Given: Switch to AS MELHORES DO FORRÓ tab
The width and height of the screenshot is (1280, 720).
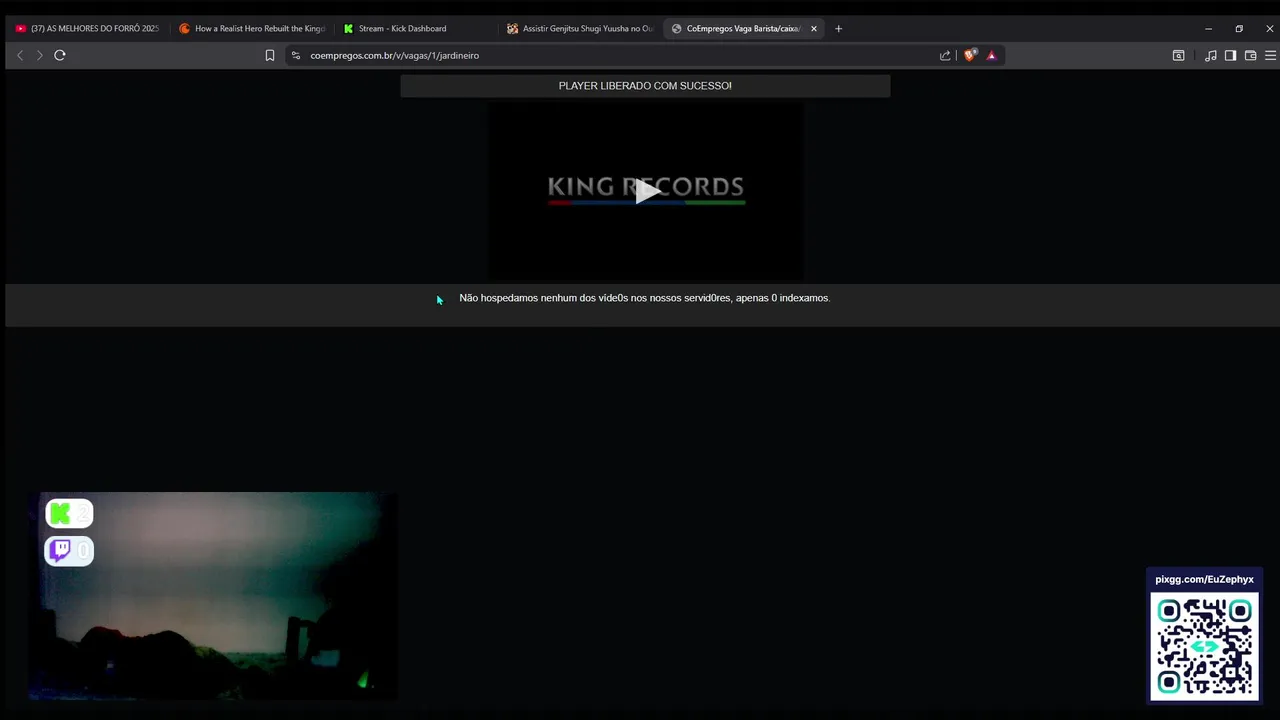Looking at the screenshot, I should click(87, 28).
